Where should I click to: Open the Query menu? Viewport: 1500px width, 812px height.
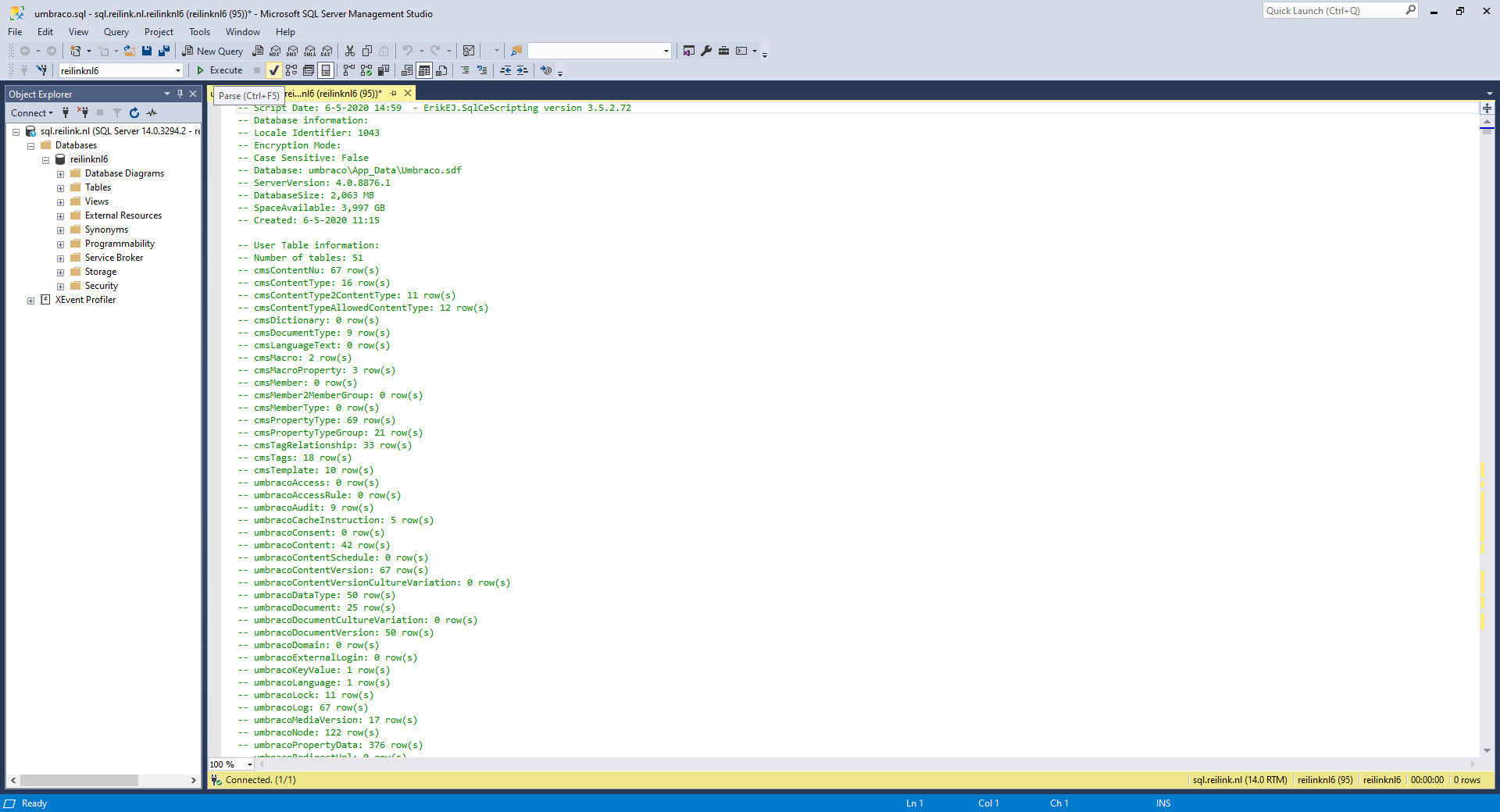116,32
